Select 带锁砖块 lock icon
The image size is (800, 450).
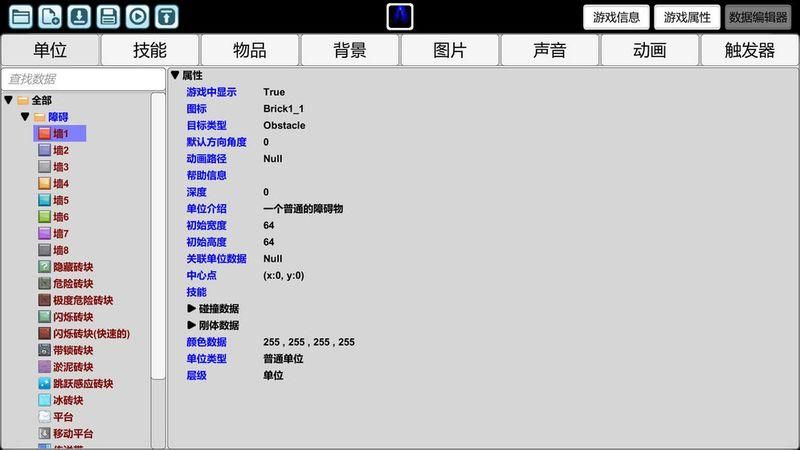point(44,350)
